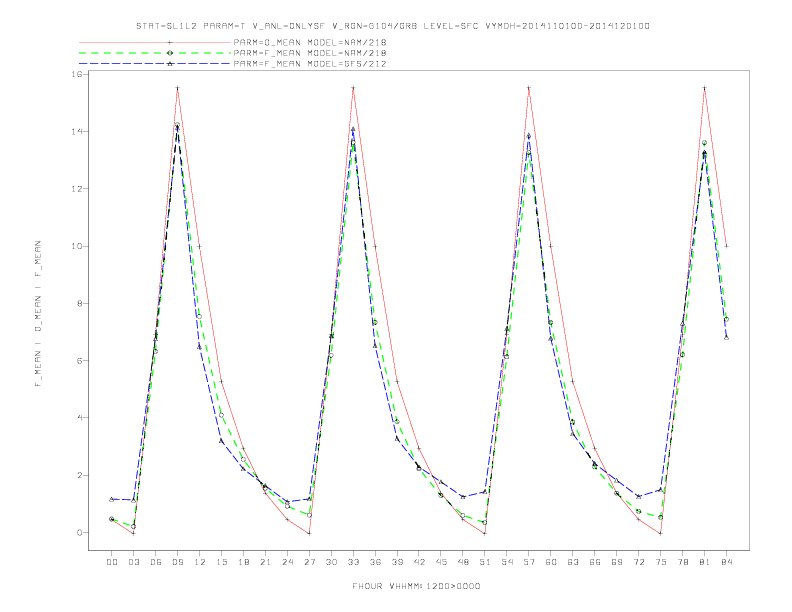
Task: Click the x-axis hour label 30
Action: pos(331,562)
